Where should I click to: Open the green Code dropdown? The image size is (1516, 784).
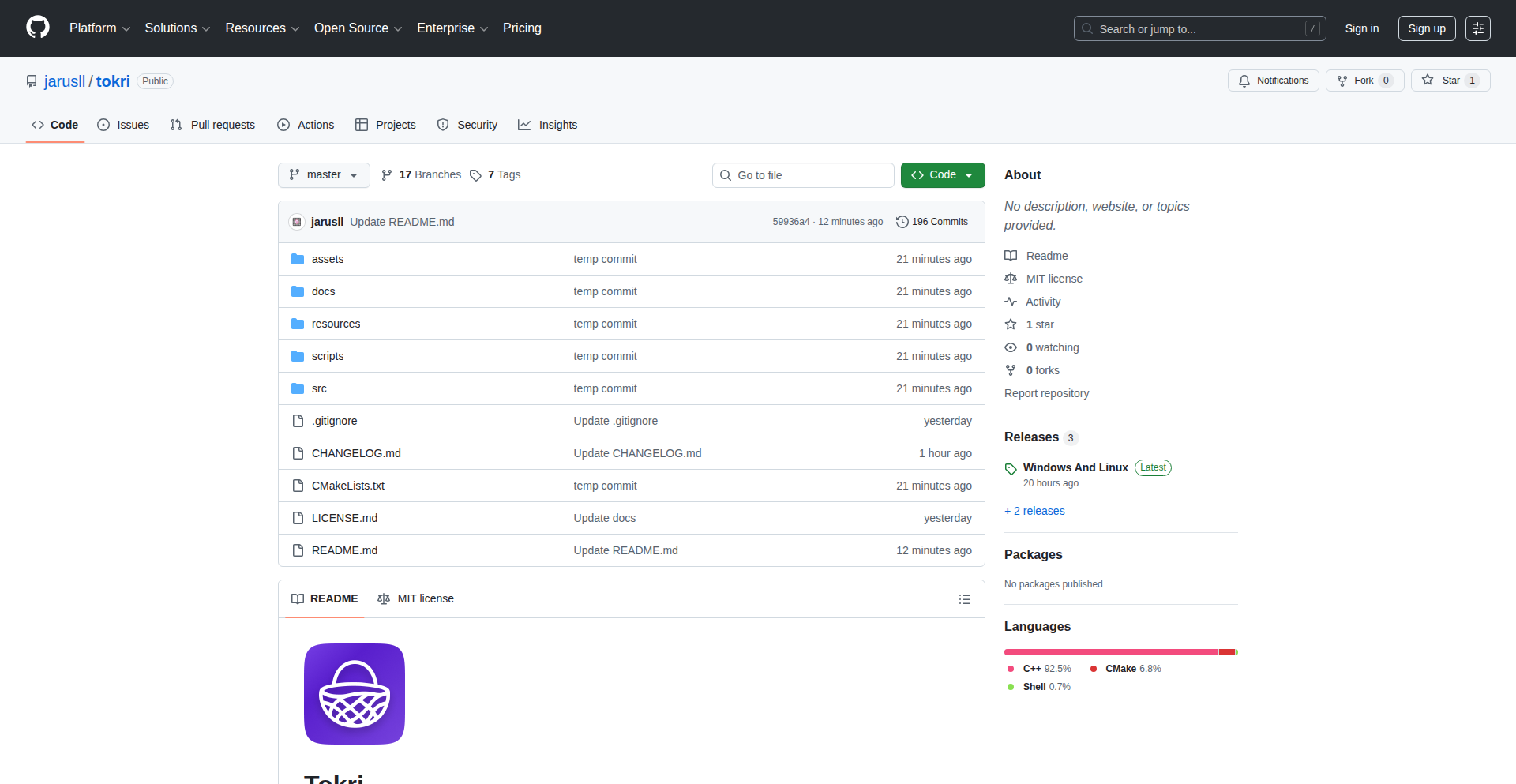[x=942, y=175]
